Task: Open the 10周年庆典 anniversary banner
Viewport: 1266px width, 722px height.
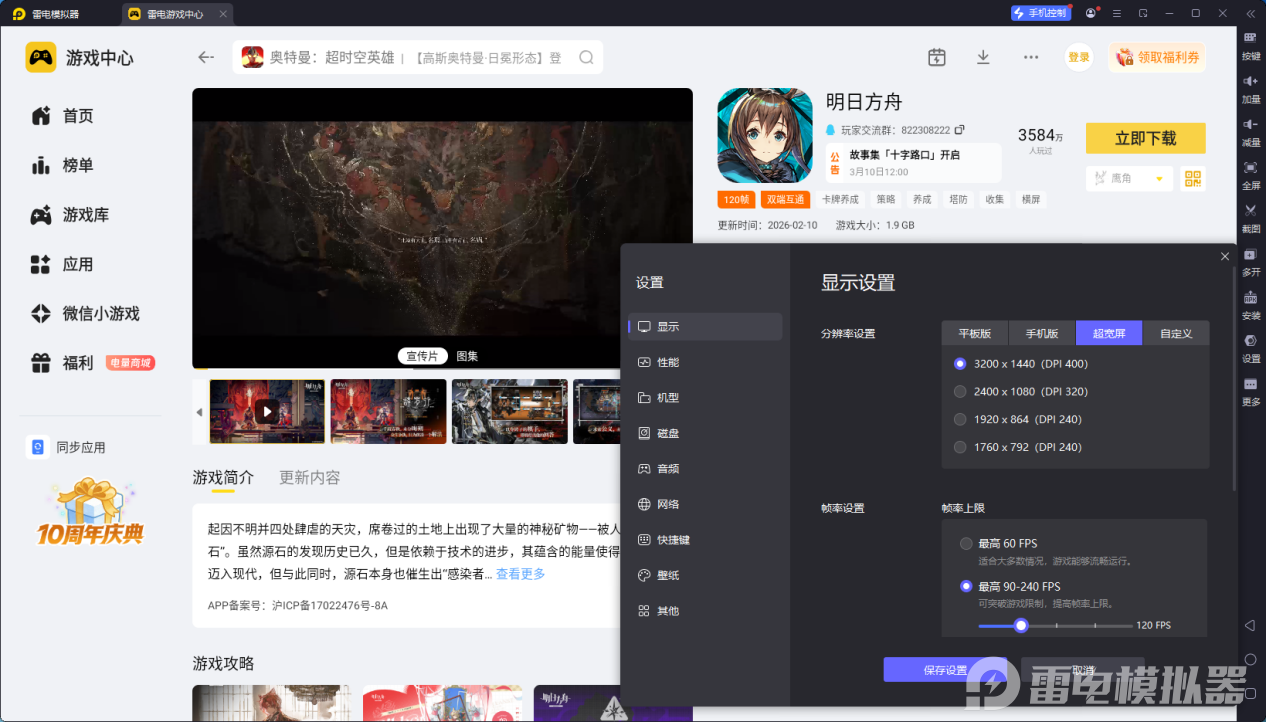Action: coord(90,512)
